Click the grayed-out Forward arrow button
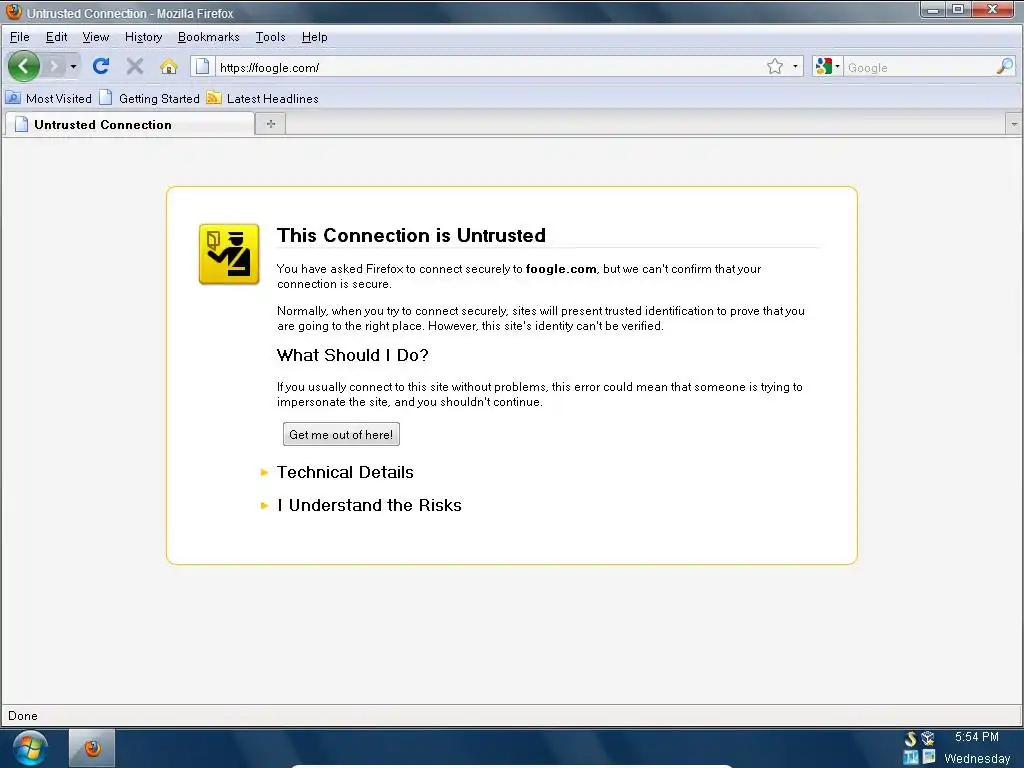The height and width of the screenshot is (768, 1024). (x=55, y=67)
